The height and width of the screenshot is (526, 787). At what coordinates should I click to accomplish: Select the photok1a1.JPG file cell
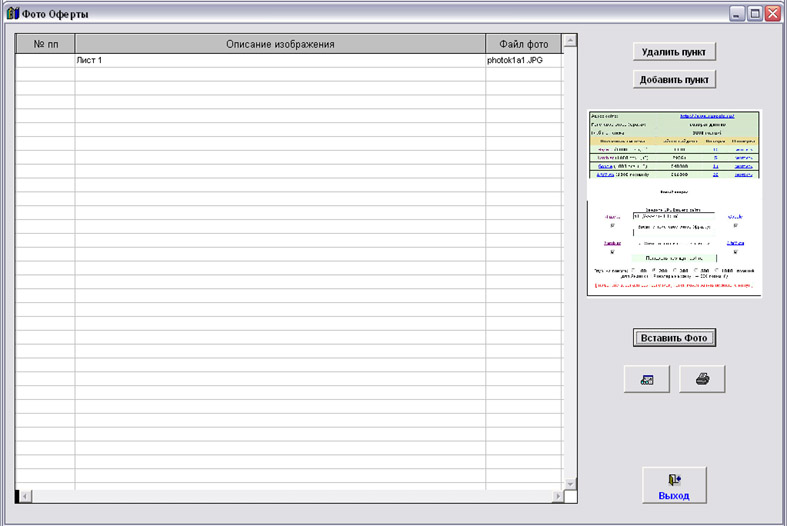524,61
